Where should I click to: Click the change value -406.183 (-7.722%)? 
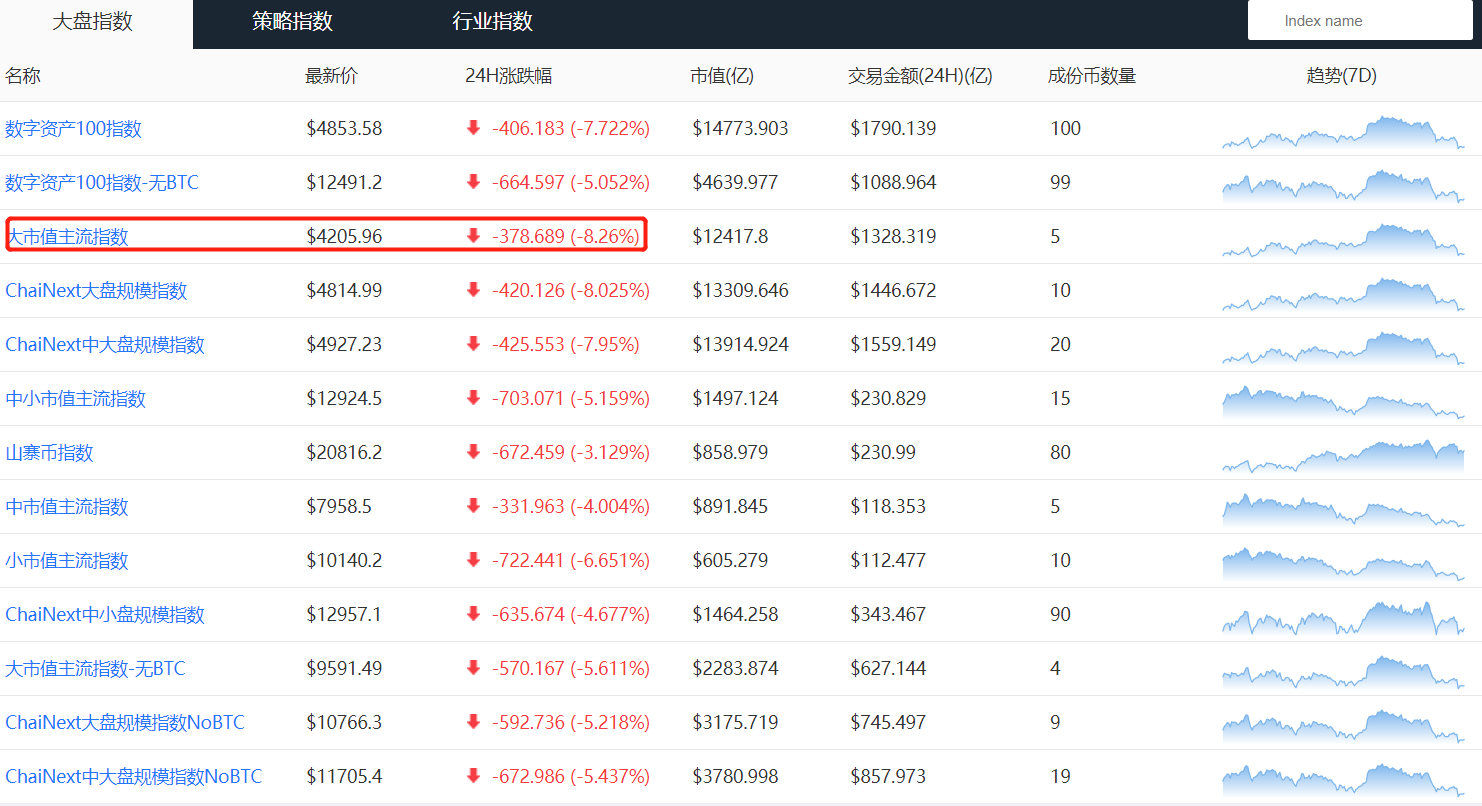coord(571,128)
